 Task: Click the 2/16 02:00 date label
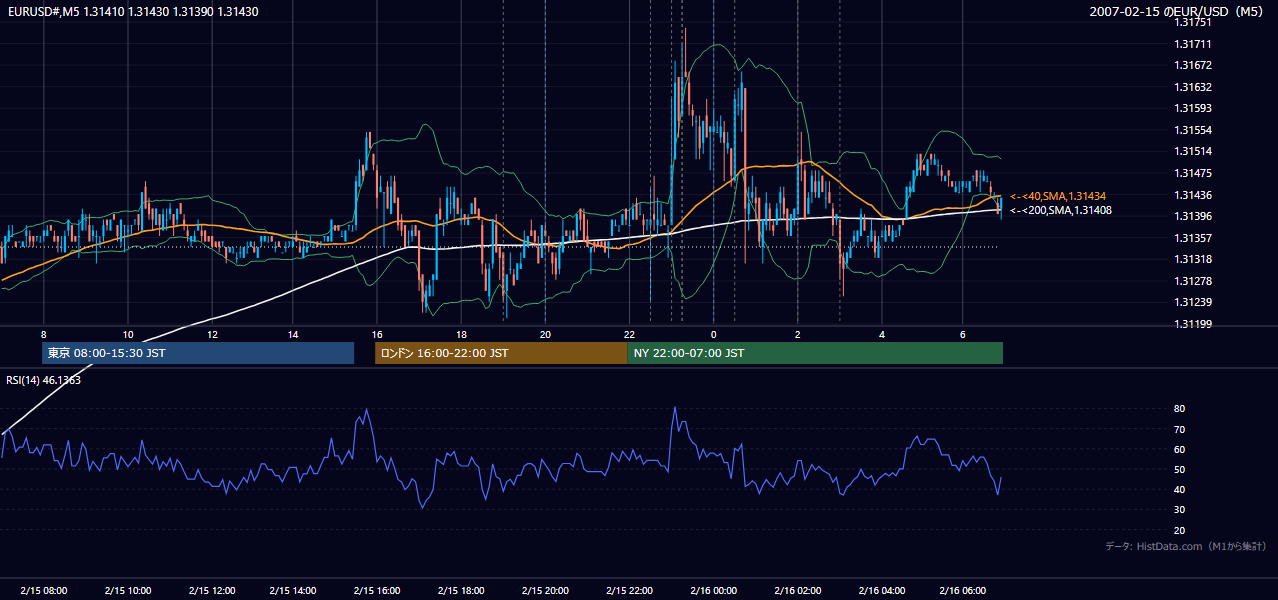tap(797, 590)
